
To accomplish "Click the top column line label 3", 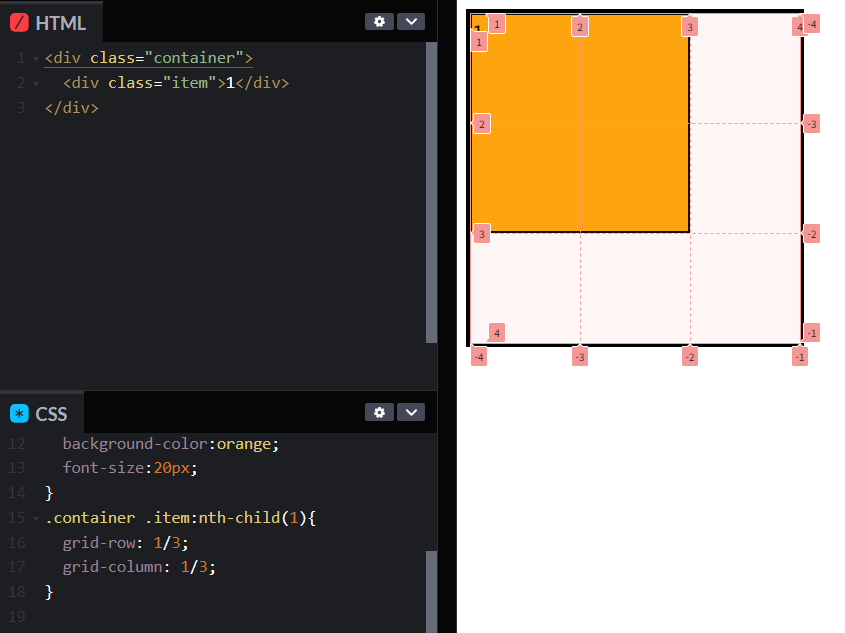I will pyautogui.click(x=690, y=26).
